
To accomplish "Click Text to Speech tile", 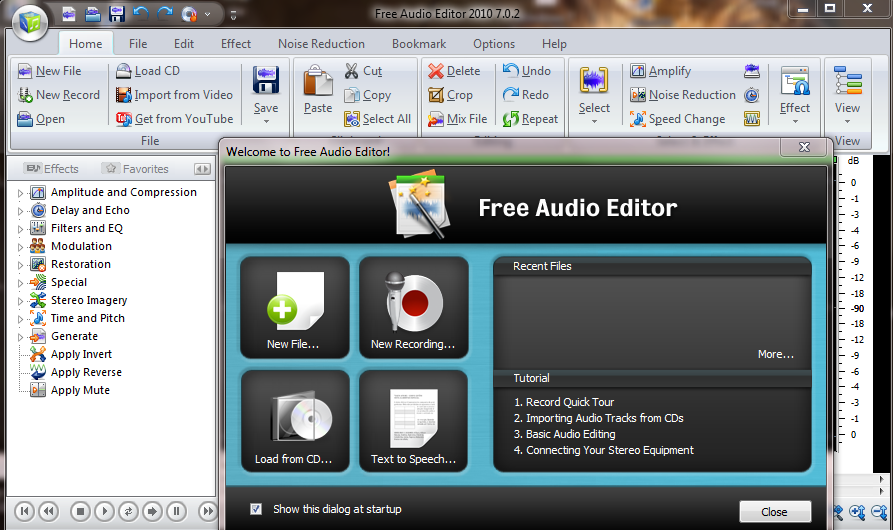I will [x=413, y=421].
